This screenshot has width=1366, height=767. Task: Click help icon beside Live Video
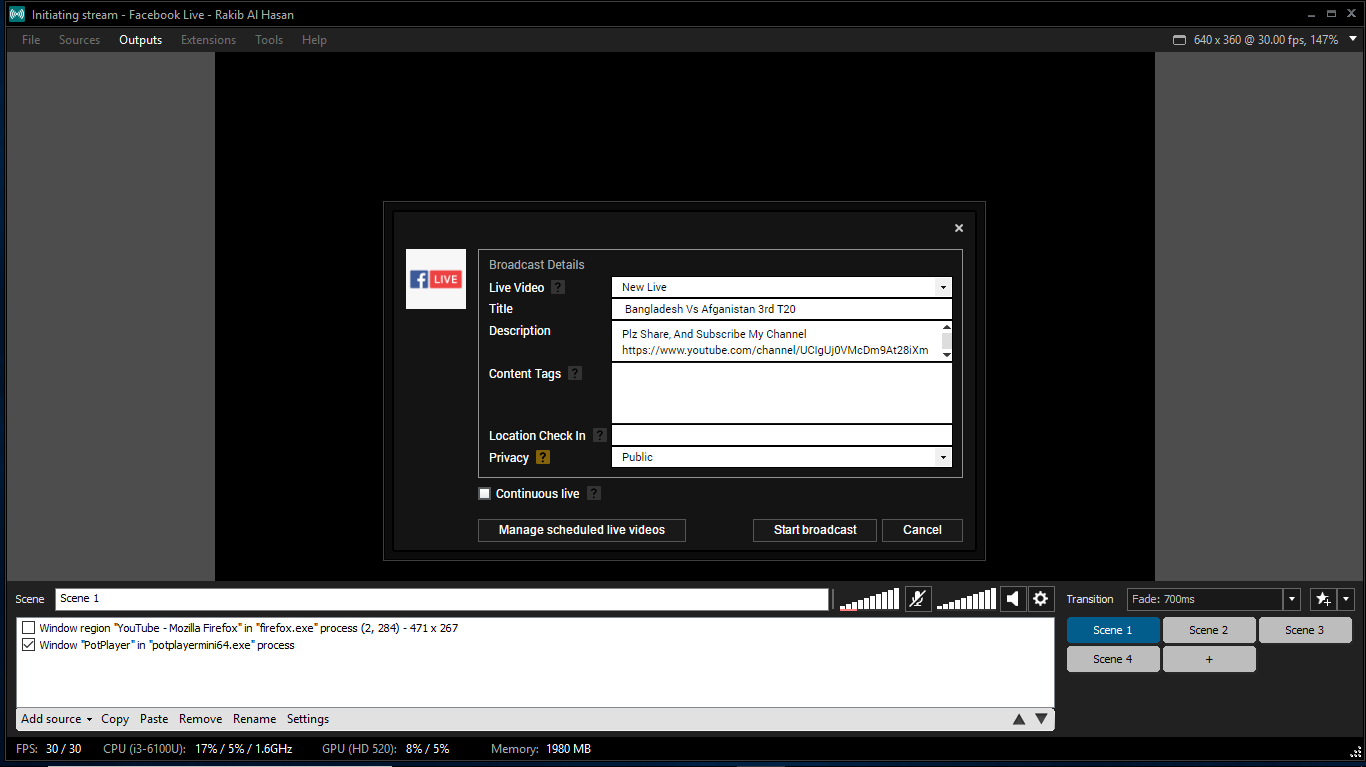coord(558,288)
